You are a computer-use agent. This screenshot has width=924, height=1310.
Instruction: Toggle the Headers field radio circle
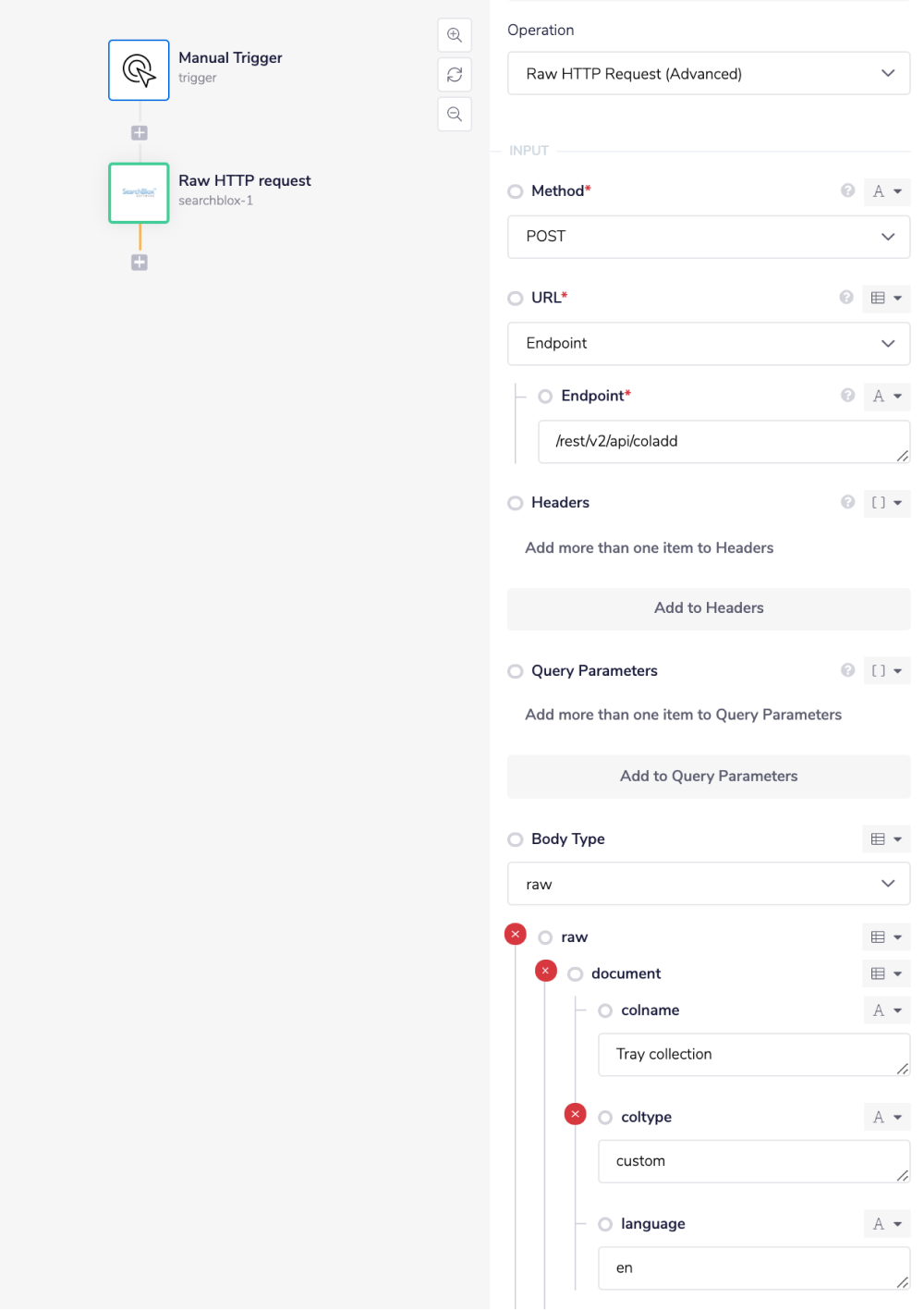(516, 503)
